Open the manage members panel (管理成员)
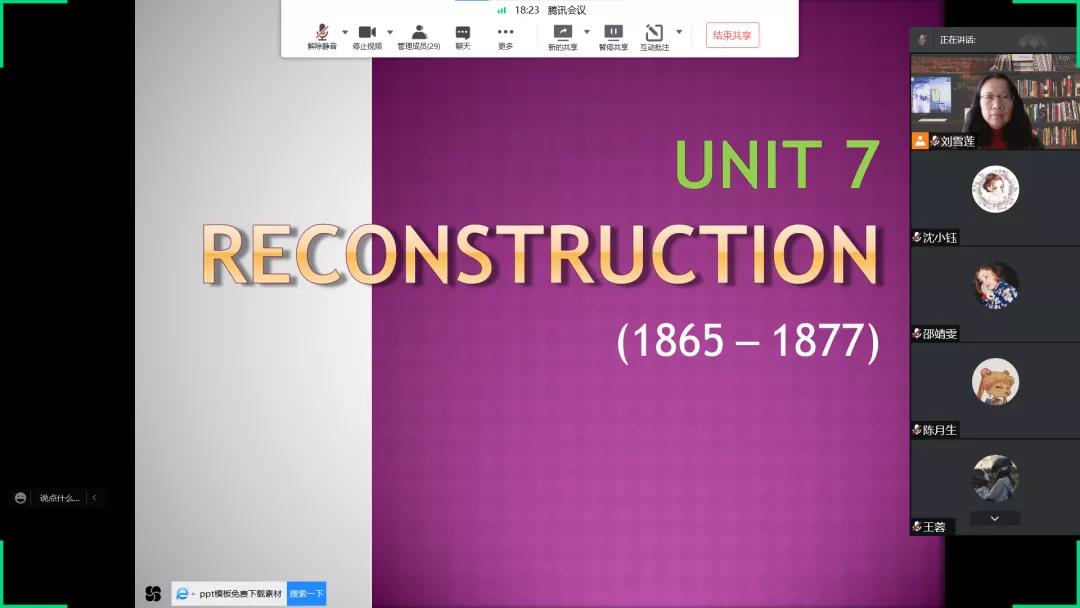 419,33
